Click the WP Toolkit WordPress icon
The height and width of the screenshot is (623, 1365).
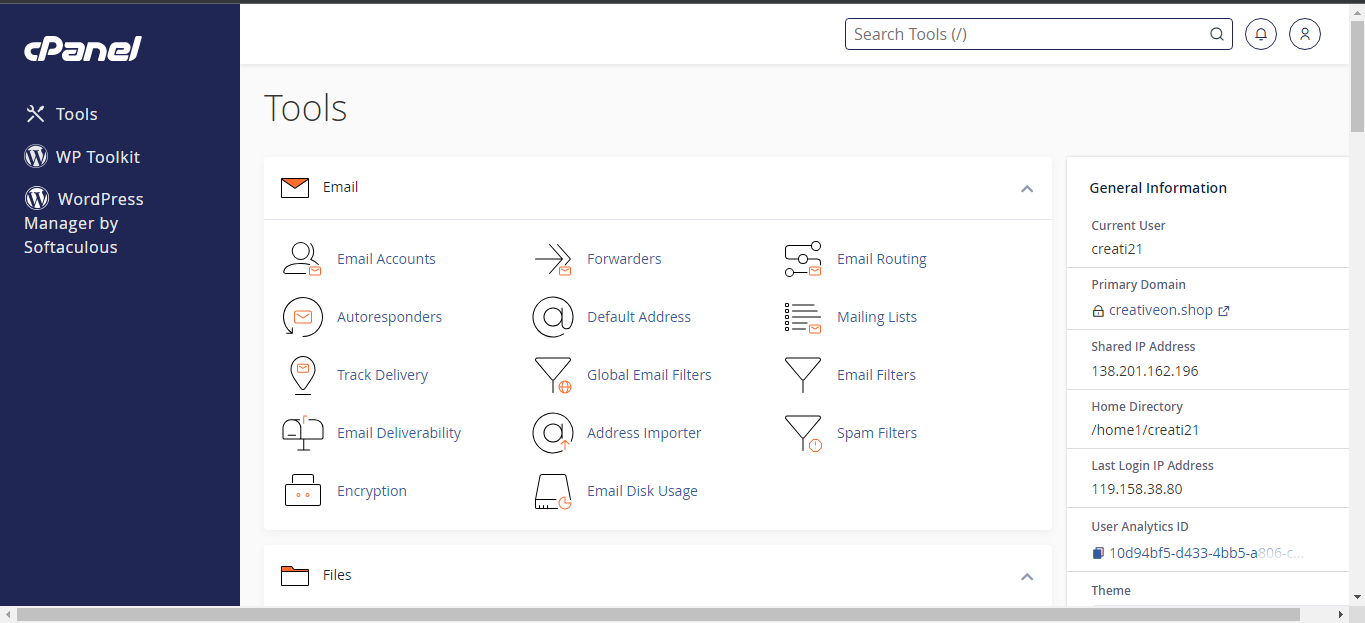(x=36, y=157)
